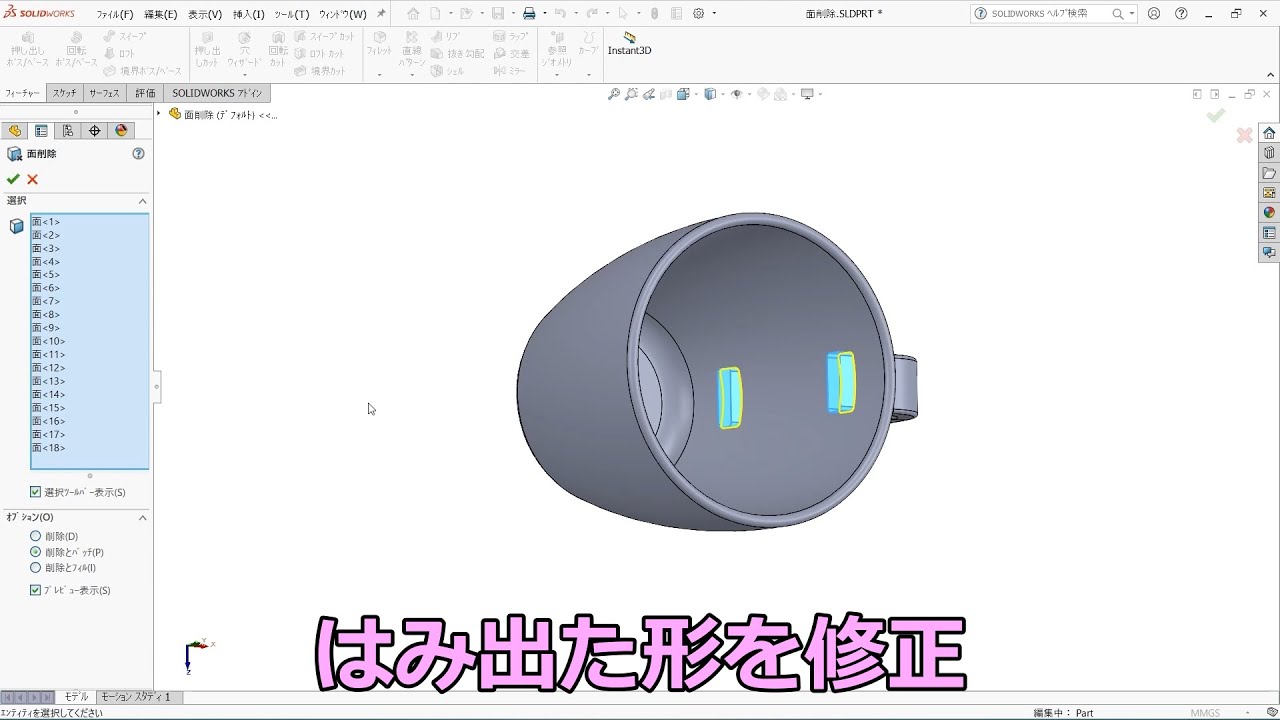1280x720 pixels.
Task: Open View Settings dropdown arrow
Action: [x=820, y=94]
